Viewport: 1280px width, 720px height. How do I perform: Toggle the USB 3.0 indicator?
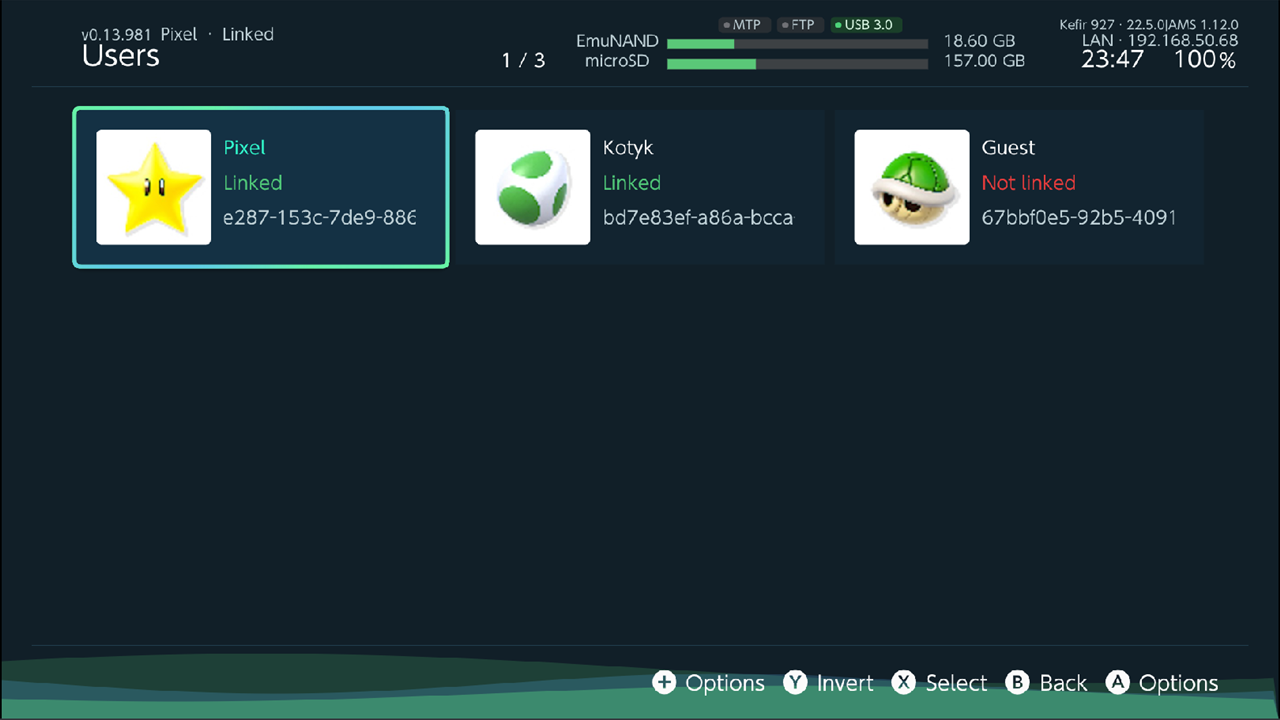(866, 25)
